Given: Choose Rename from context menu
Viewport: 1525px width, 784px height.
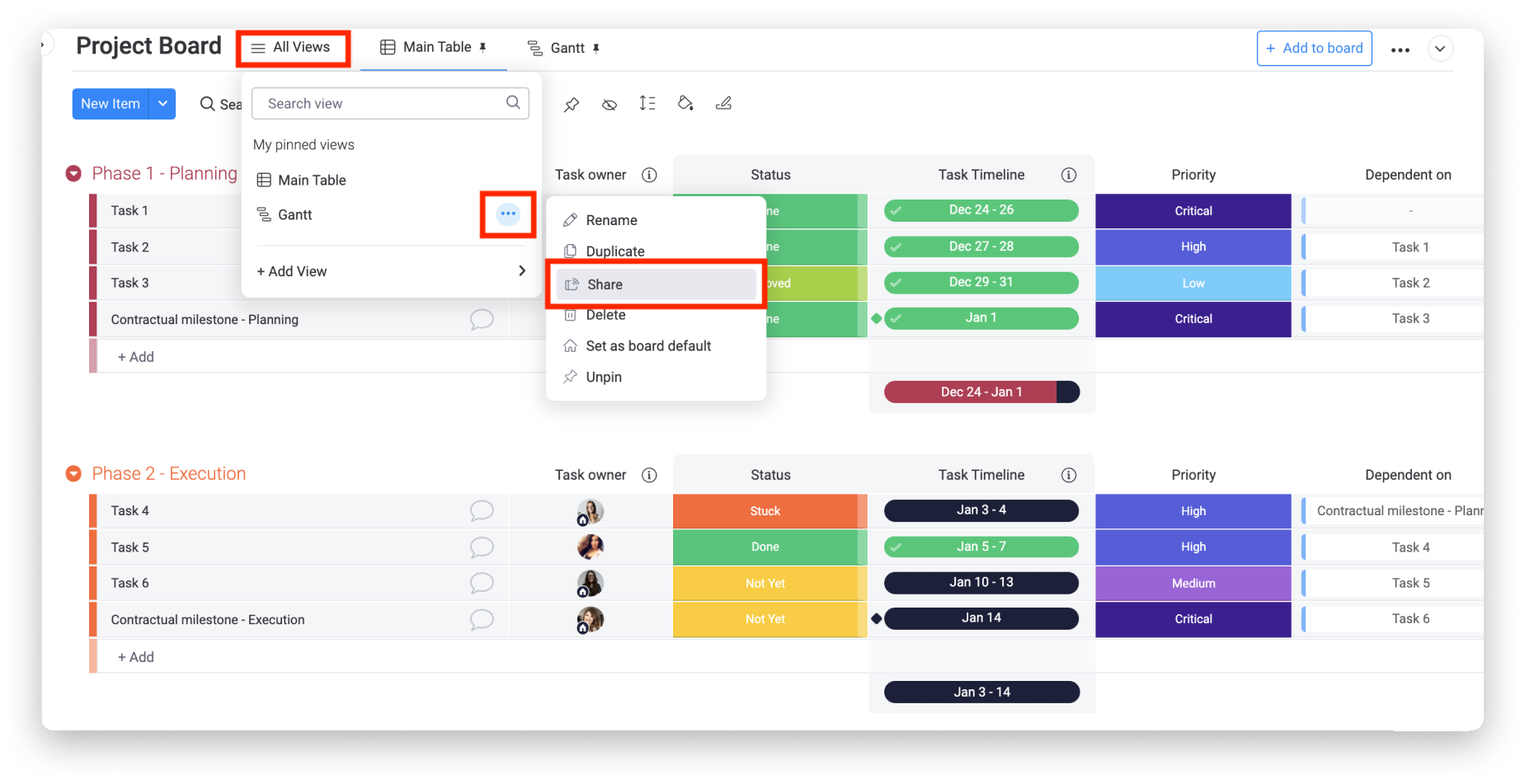Looking at the screenshot, I should pyautogui.click(x=611, y=220).
